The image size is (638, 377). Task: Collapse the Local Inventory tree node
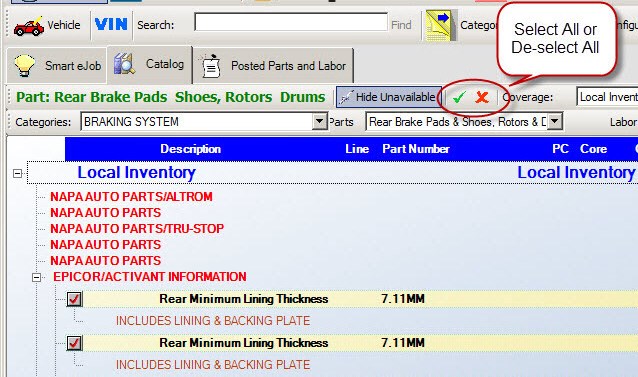click(x=17, y=174)
